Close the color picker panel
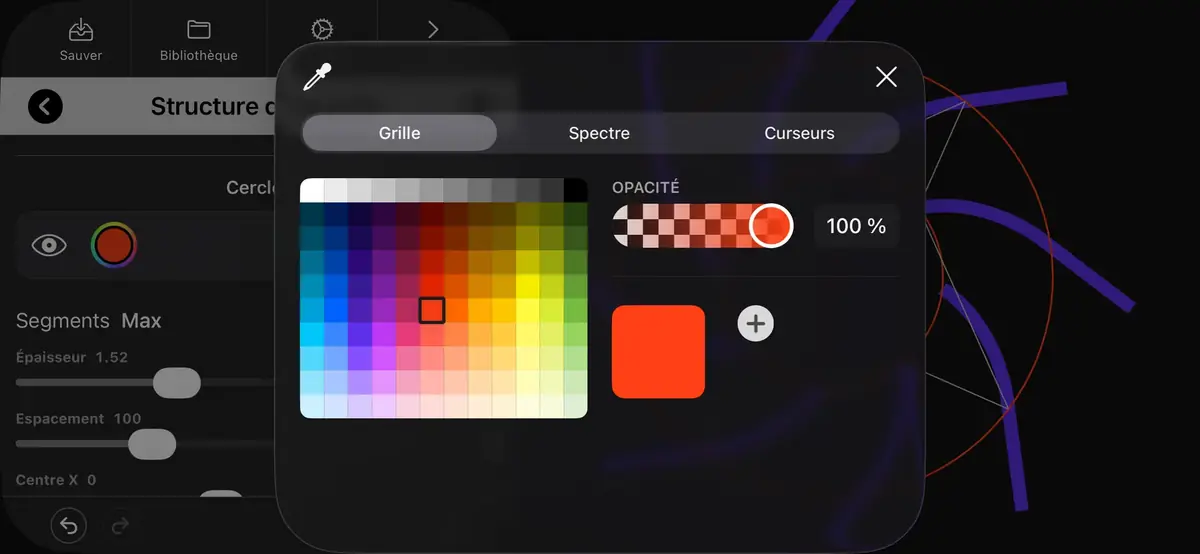The width and height of the screenshot is (1200, 554). coord(886,77)
